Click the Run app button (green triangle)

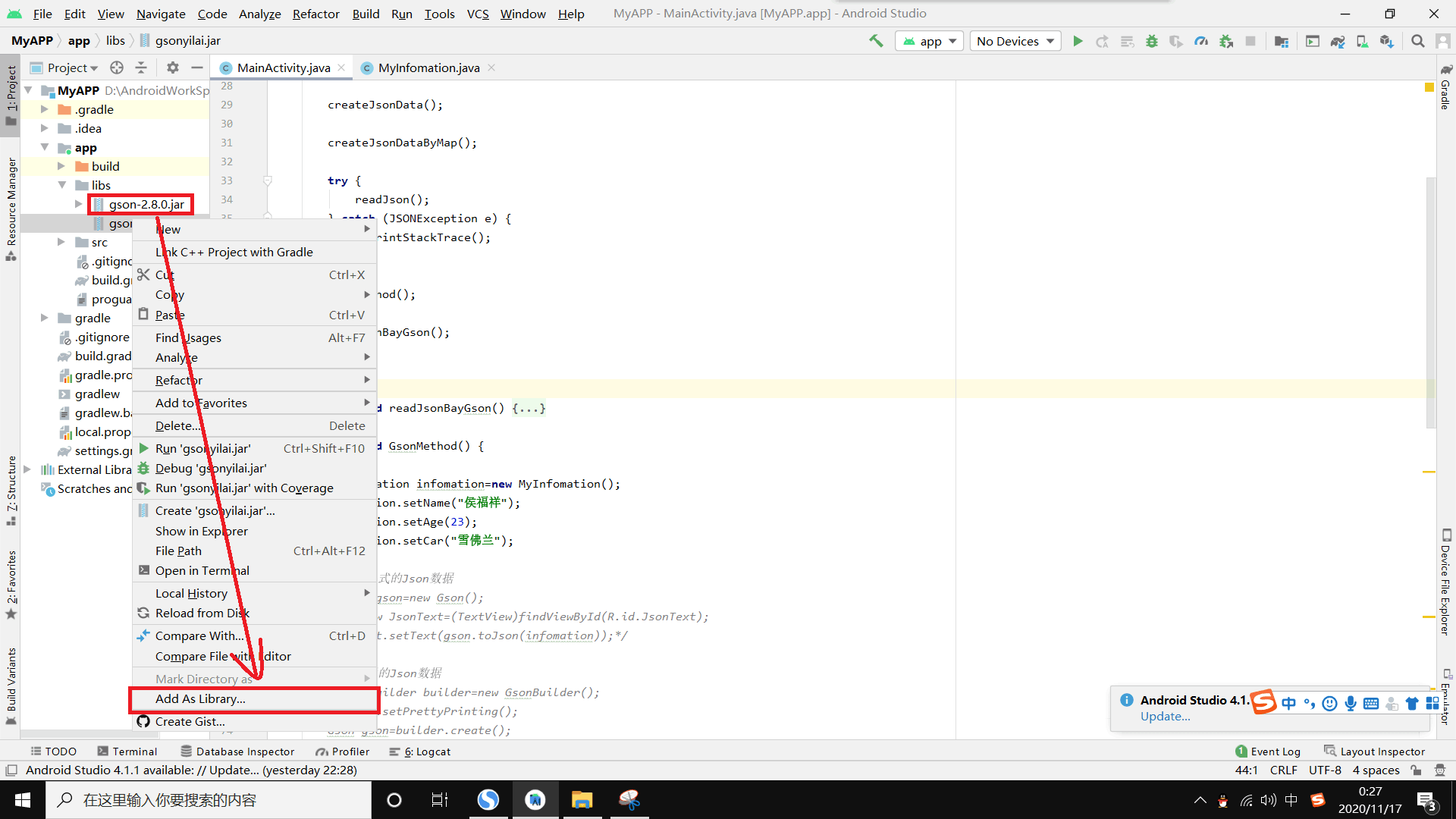point(1078,41)
